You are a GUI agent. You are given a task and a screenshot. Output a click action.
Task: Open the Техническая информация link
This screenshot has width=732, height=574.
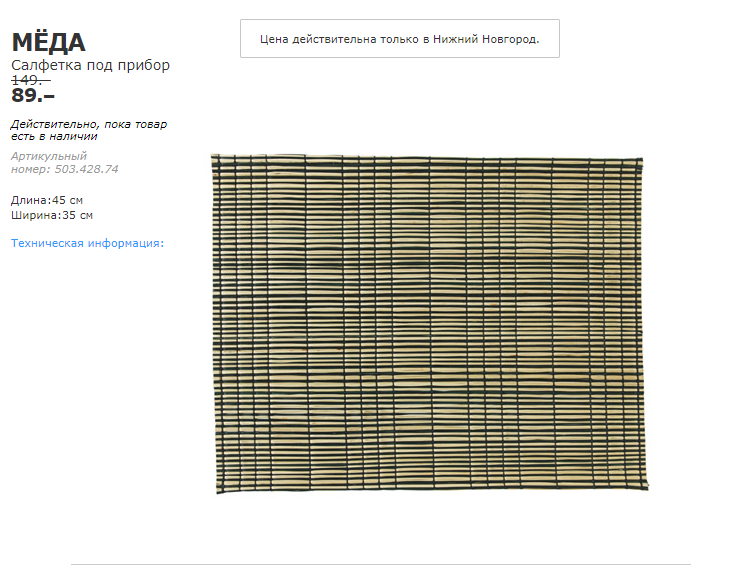87,243
